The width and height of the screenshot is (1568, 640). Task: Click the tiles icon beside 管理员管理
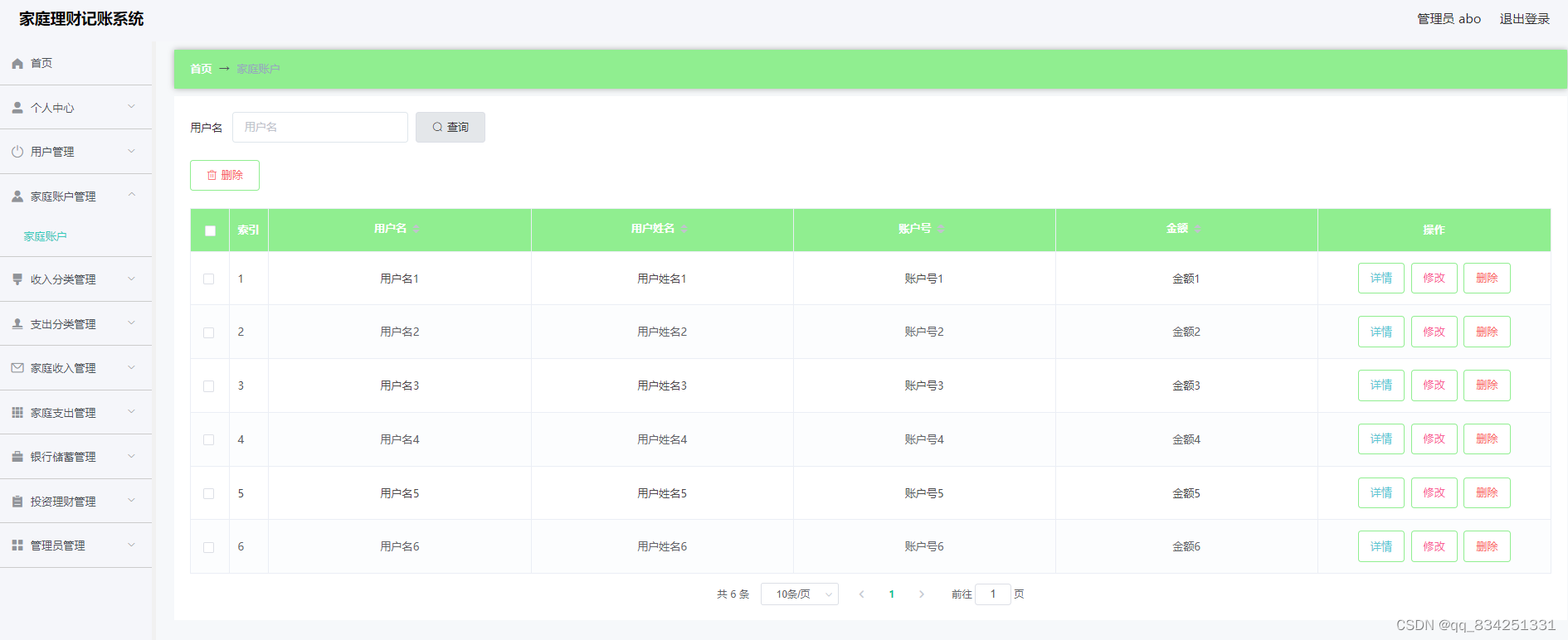[x=17, y=545]
